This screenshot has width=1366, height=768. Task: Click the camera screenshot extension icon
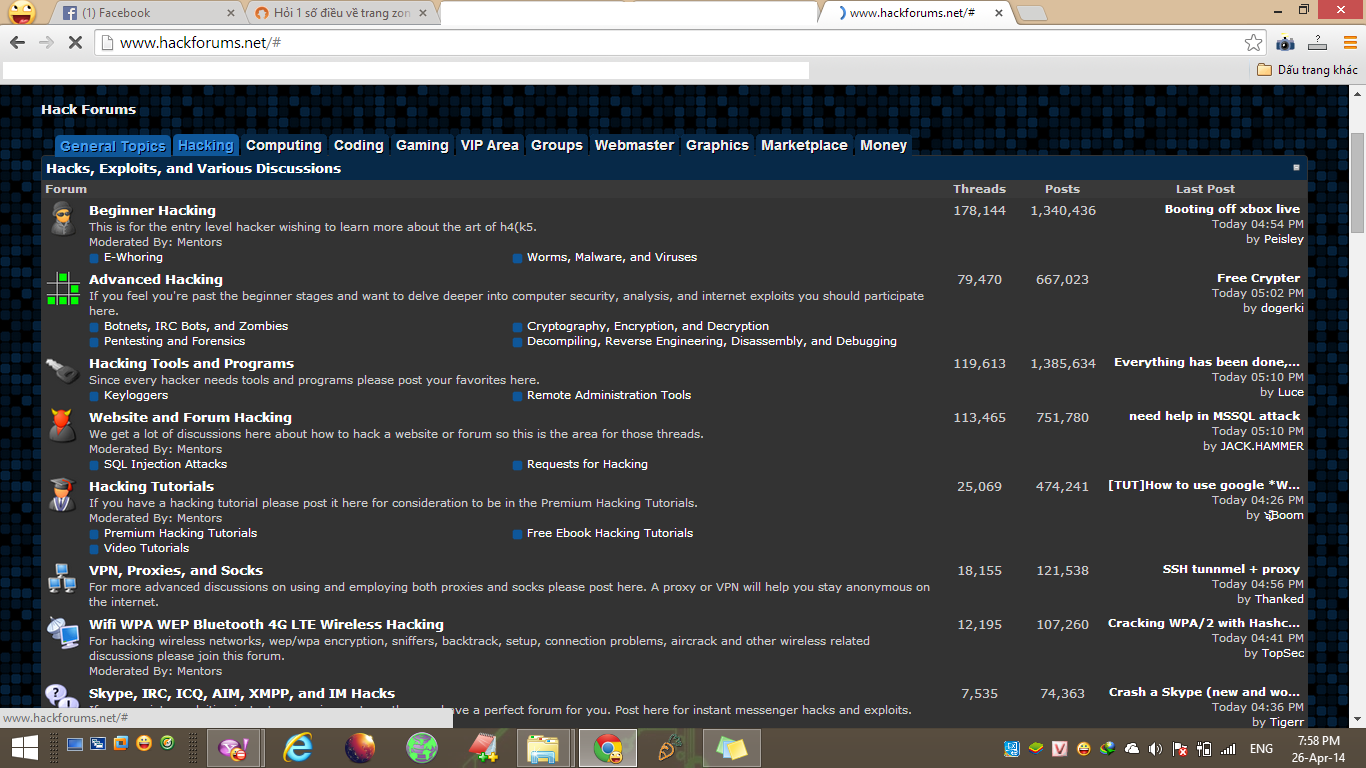tap(1285, 43)
